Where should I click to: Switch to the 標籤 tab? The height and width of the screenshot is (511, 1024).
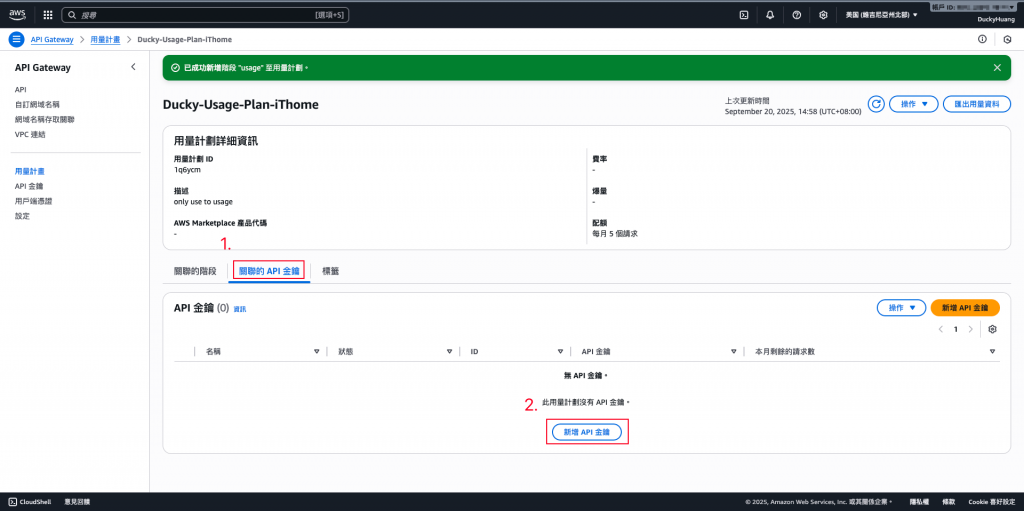click(330, 271)
